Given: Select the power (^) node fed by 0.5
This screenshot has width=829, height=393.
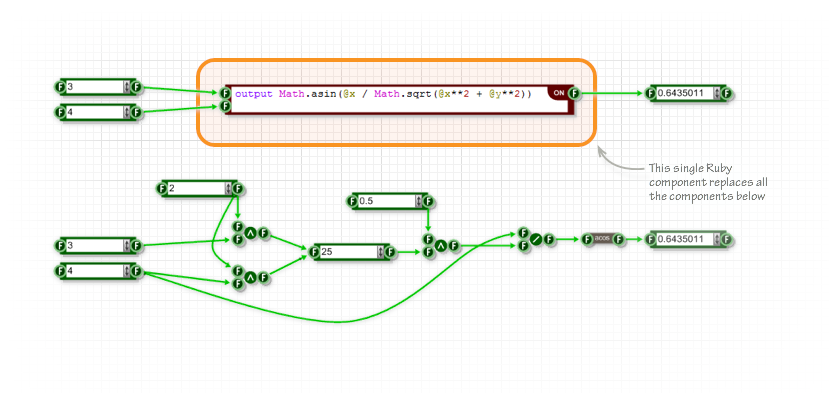Looking at the screenshot, I should click(x=440, y=245).
